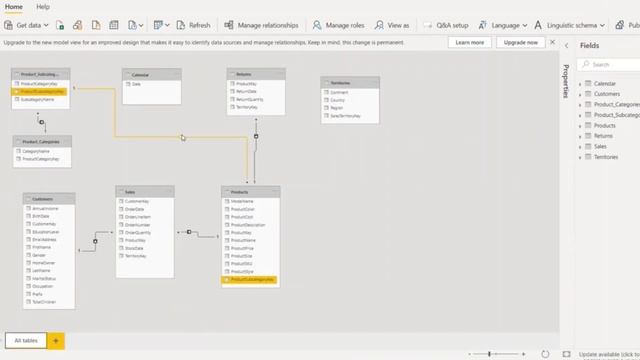Open the Transform data dropdown

(162, 25)
